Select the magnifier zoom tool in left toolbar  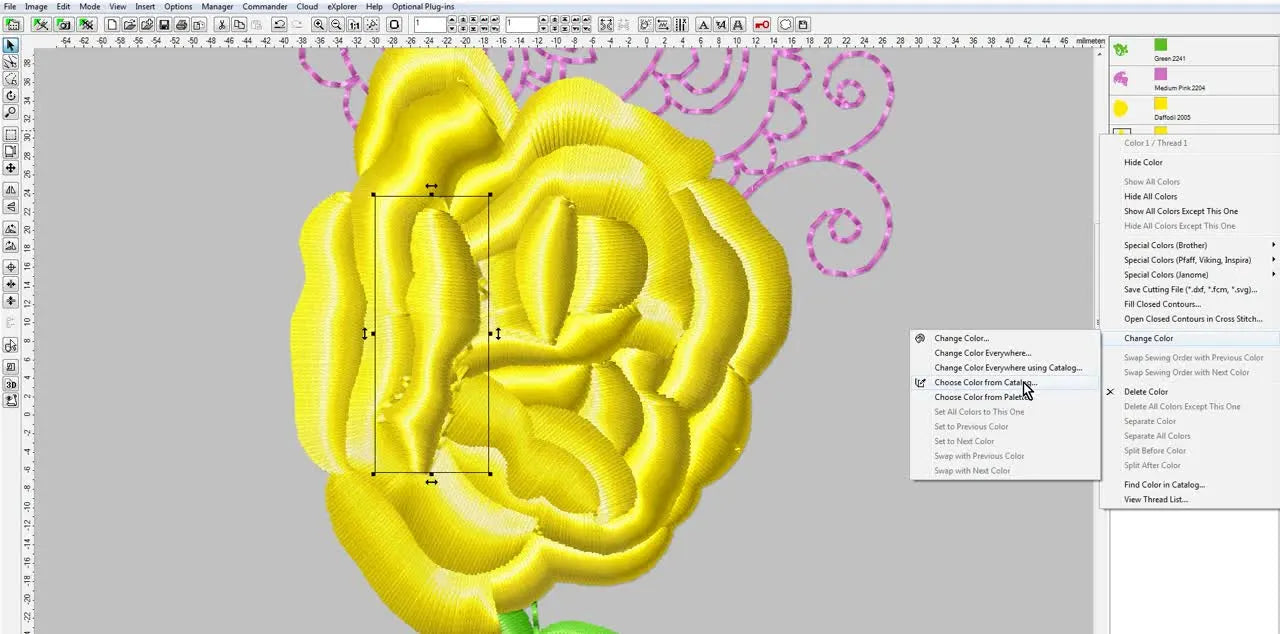tap(11, 112)
